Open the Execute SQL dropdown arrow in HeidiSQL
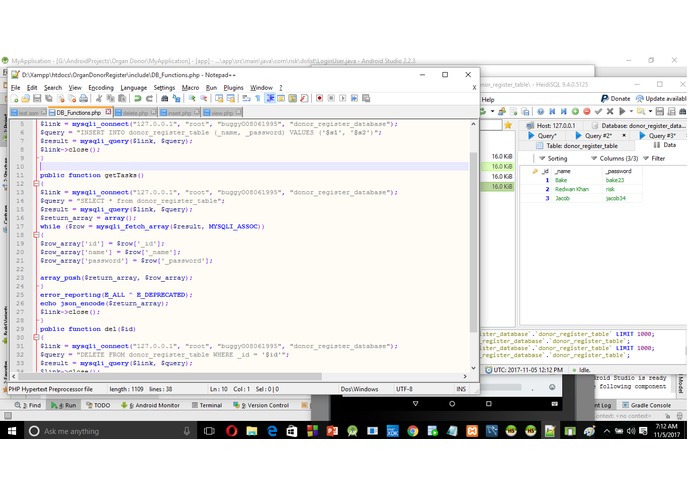The image size is (695, 494). [631, 111]
